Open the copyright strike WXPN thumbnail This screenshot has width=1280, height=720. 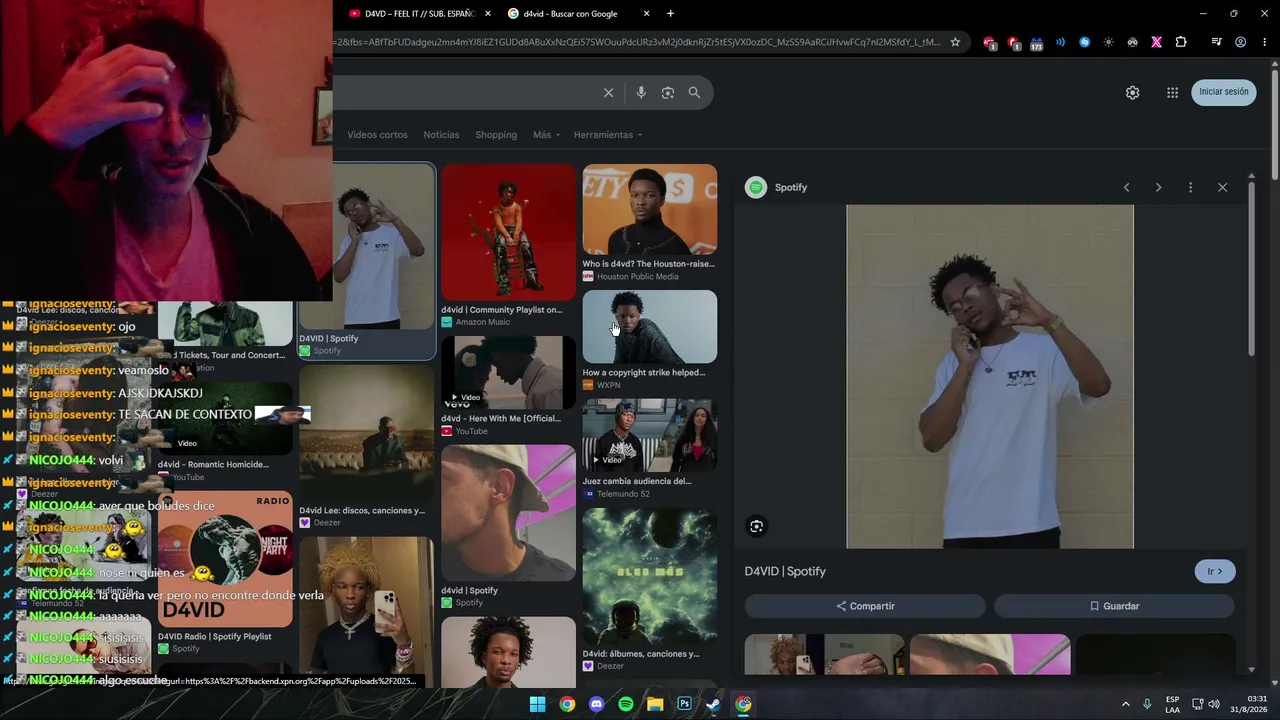[x=650, y=327]
